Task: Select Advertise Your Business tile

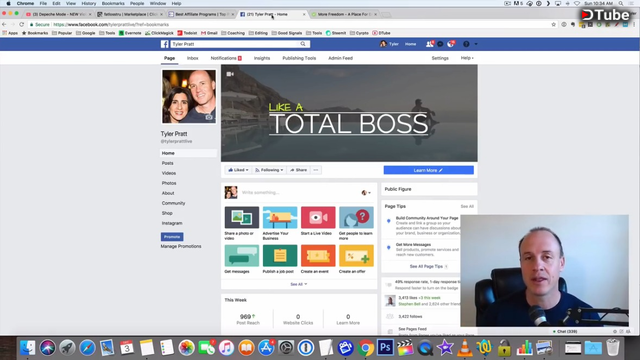Action: point(280,223)
